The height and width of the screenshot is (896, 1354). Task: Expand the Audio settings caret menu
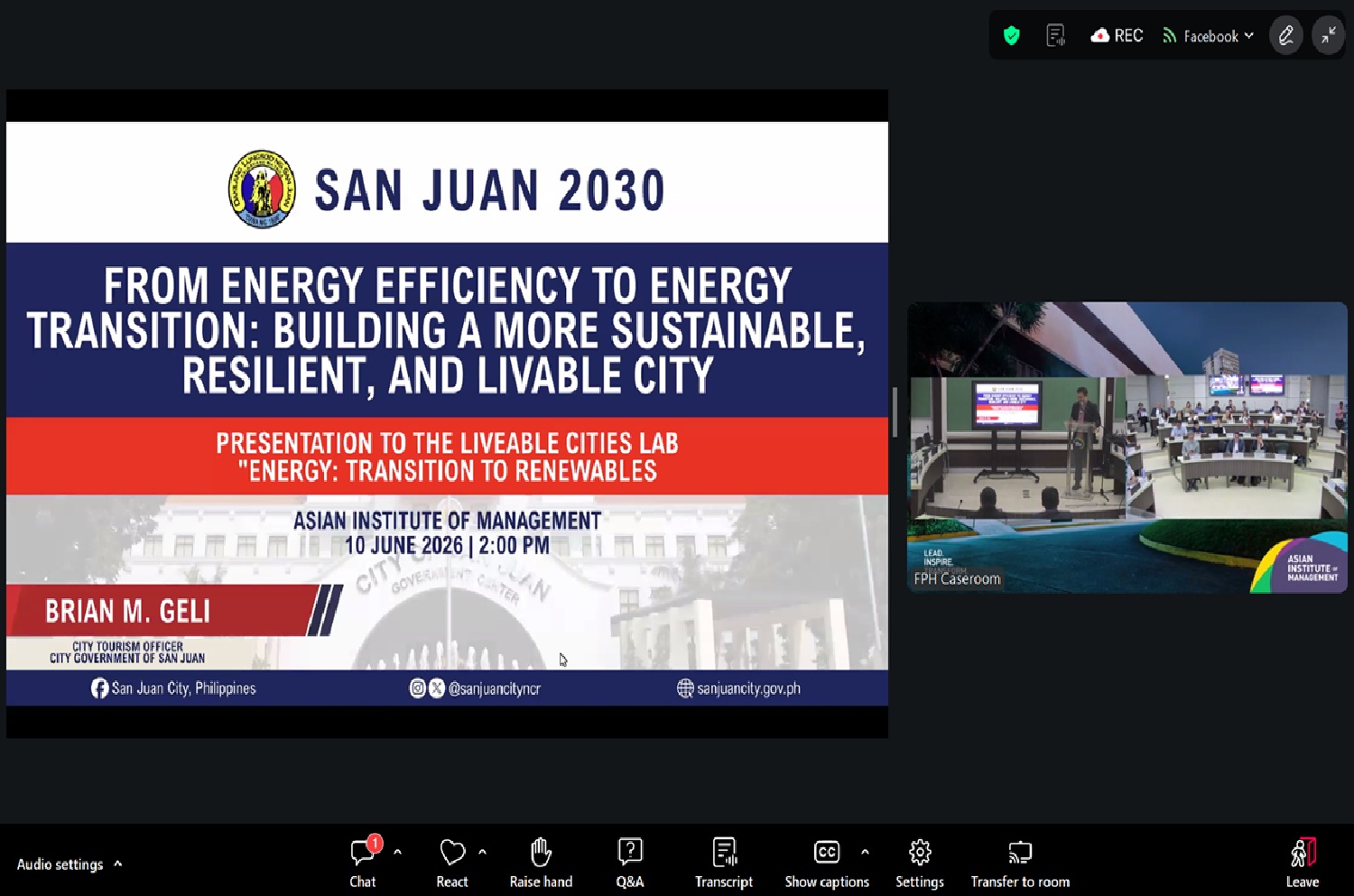point(118,864)
